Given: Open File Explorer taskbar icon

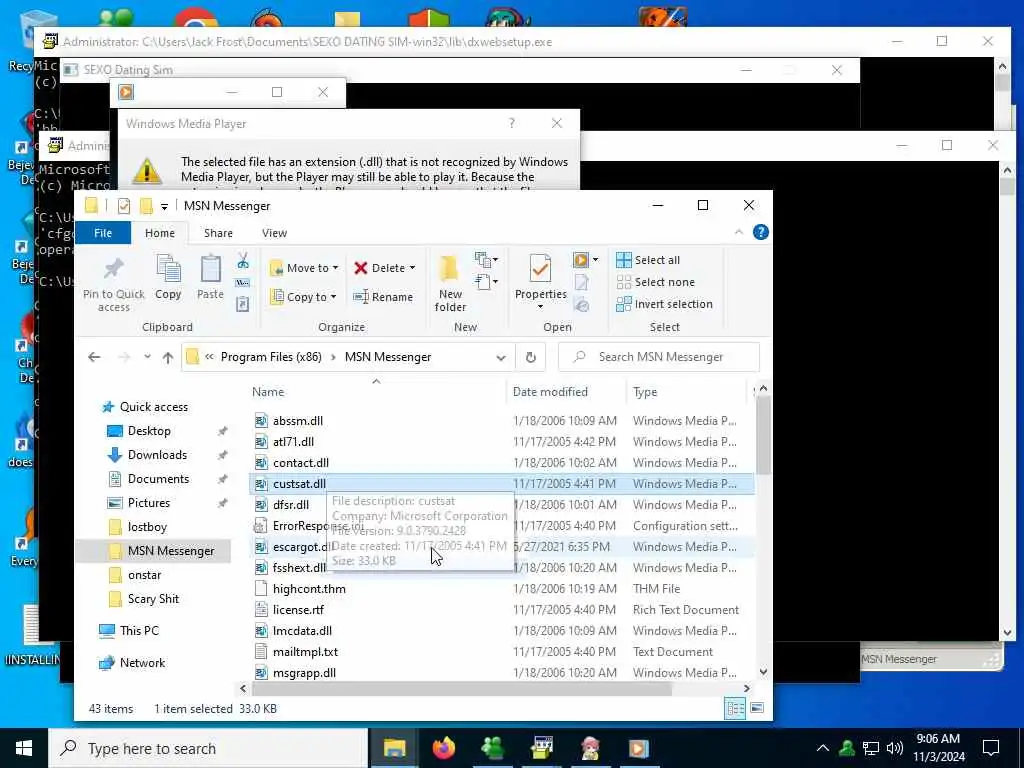Looking at the screenshot, I should (x=394, y=748).
